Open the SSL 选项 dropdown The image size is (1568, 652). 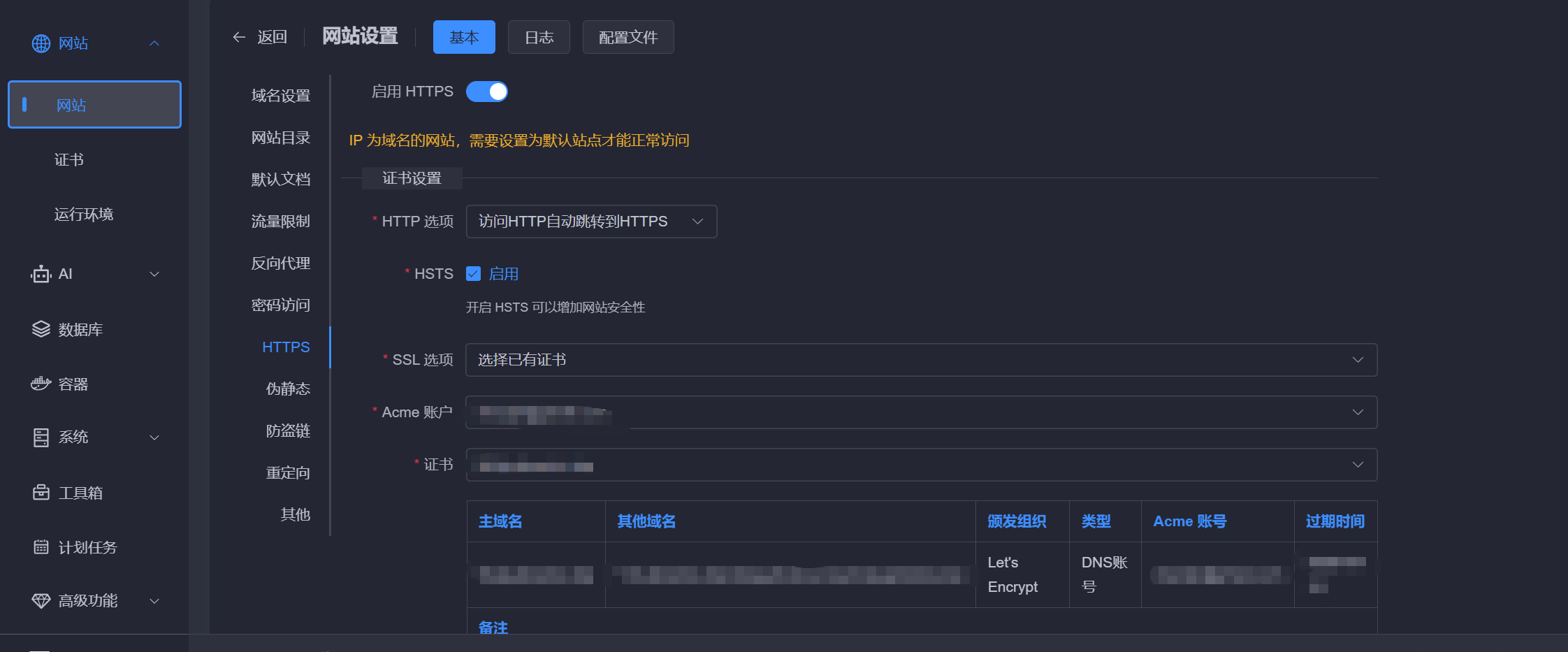point(921,360)
